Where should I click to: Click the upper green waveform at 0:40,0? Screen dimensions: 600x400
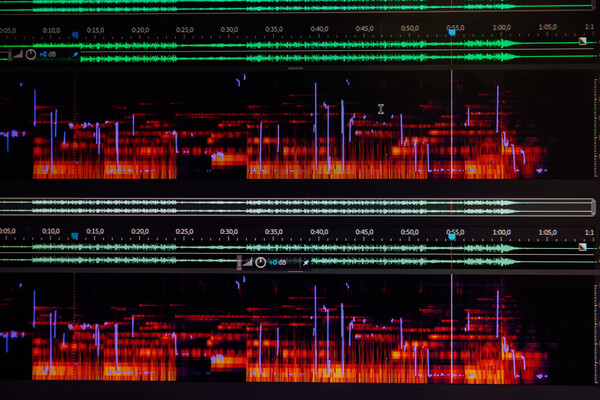[320, 45]
